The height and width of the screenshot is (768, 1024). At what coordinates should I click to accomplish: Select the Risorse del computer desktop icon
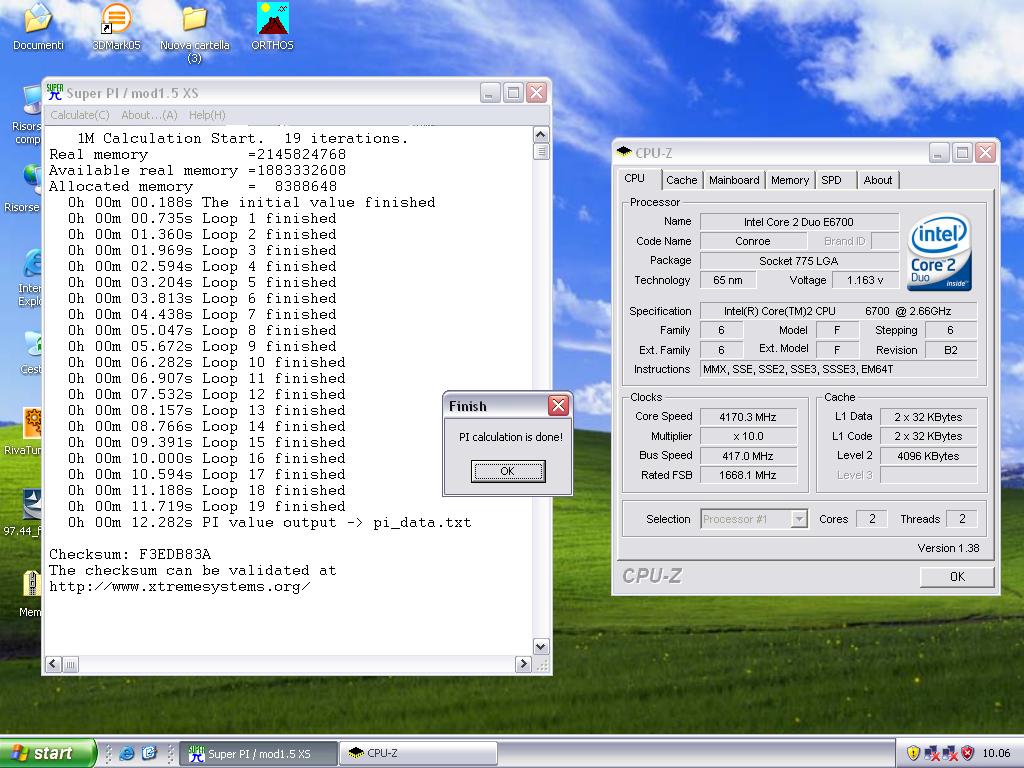click(27, 115)
